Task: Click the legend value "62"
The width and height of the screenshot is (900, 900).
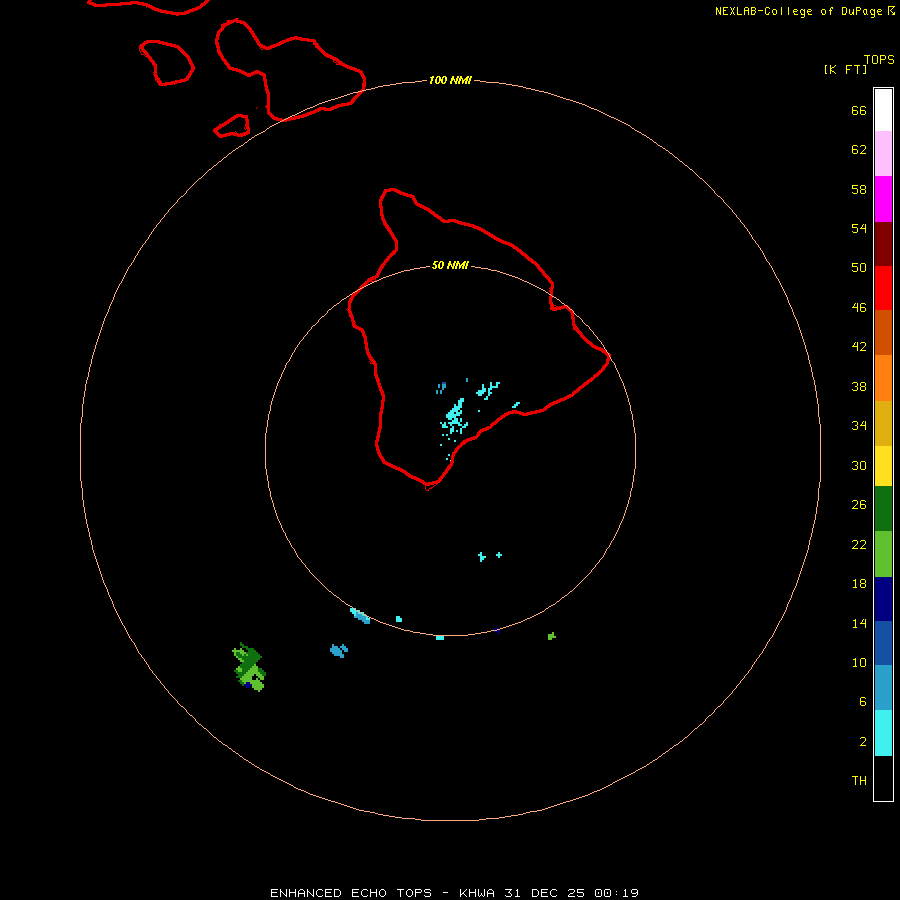Action: coord(859,150)
